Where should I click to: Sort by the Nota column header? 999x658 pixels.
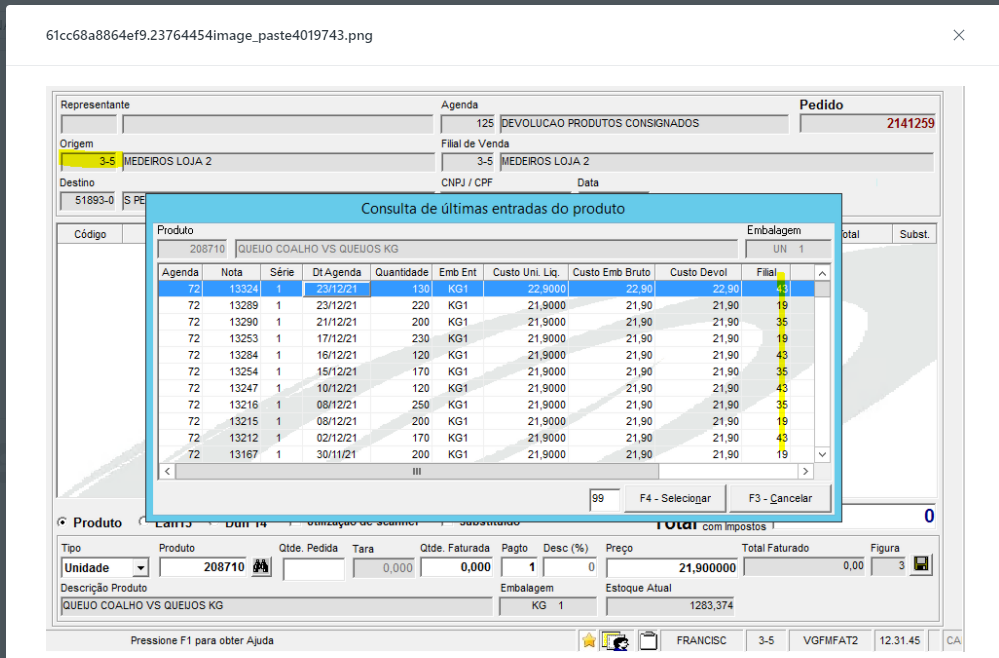point(231,272)
